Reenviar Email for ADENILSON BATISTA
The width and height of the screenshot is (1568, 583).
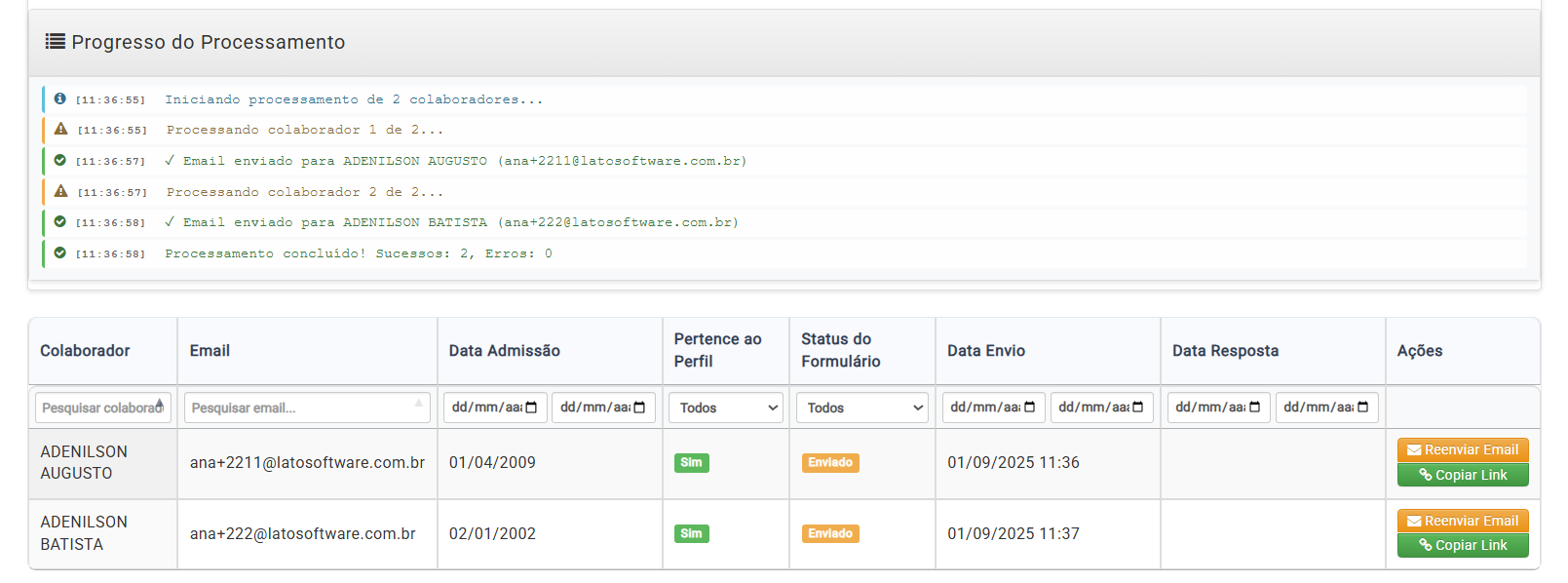coord(1463,521)
